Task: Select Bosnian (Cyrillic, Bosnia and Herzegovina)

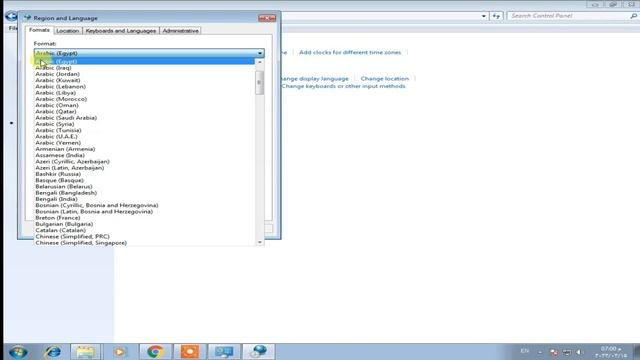Action: click(x=144, y=205)
